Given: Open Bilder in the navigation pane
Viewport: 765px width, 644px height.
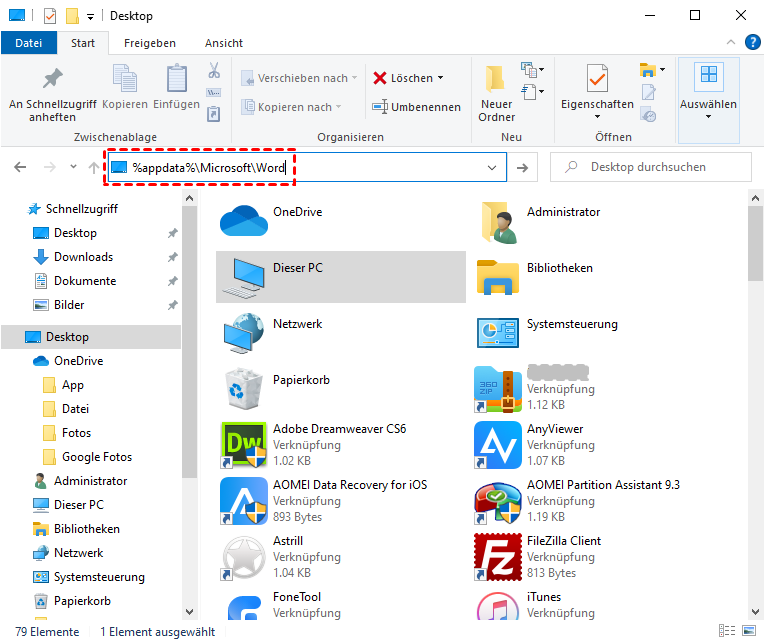Looking at the screenshot, I should click(x=69, y=305).
